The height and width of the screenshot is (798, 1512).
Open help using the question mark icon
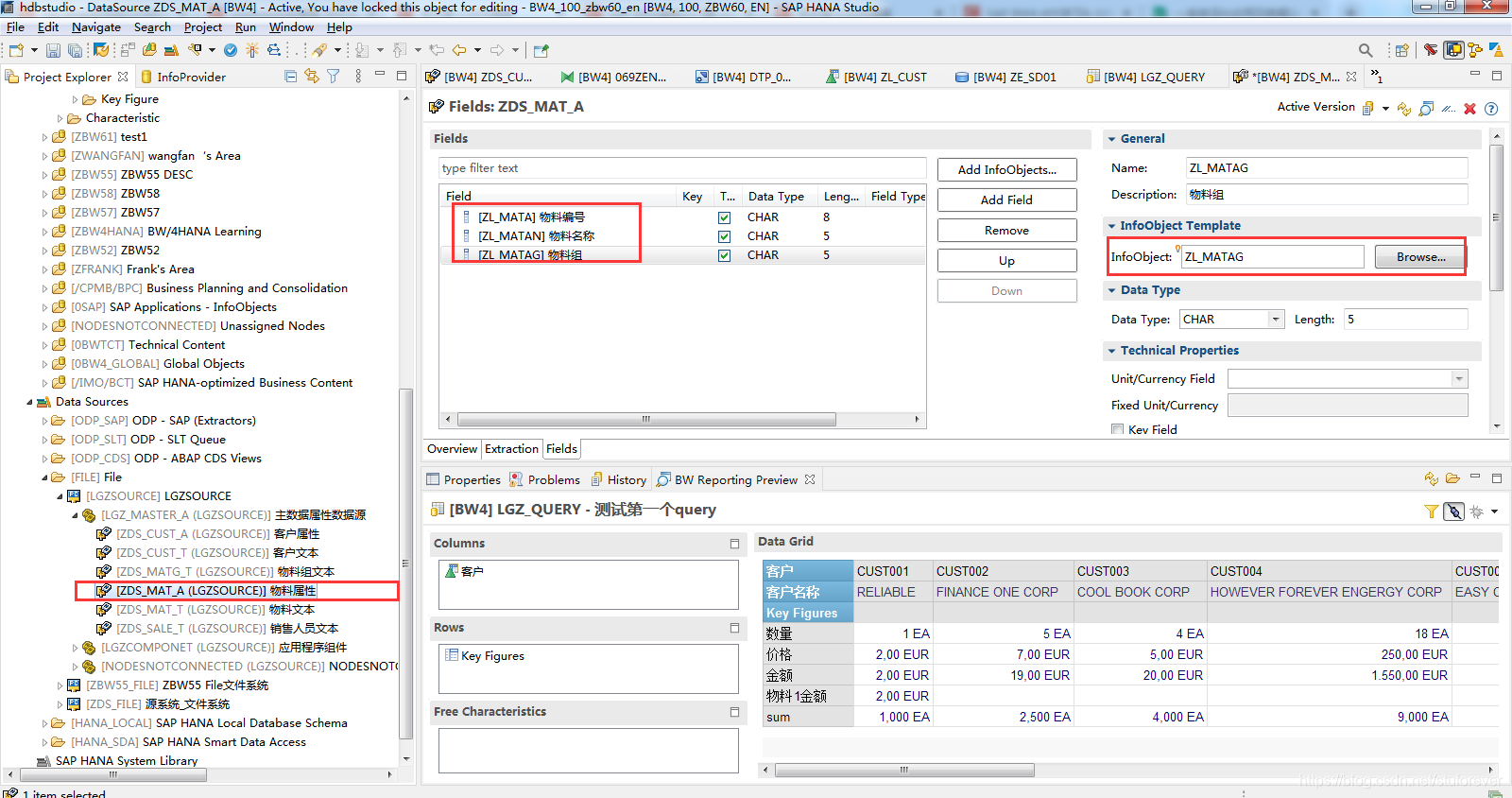pos(1491,109)
